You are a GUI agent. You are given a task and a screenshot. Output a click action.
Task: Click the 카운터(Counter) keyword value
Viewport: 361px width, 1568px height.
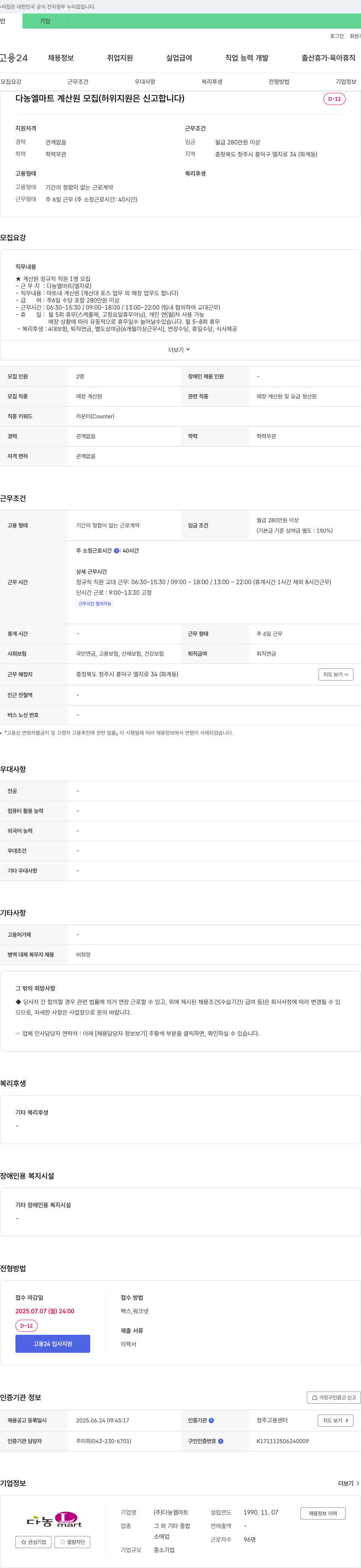click(x=95, y=416)
